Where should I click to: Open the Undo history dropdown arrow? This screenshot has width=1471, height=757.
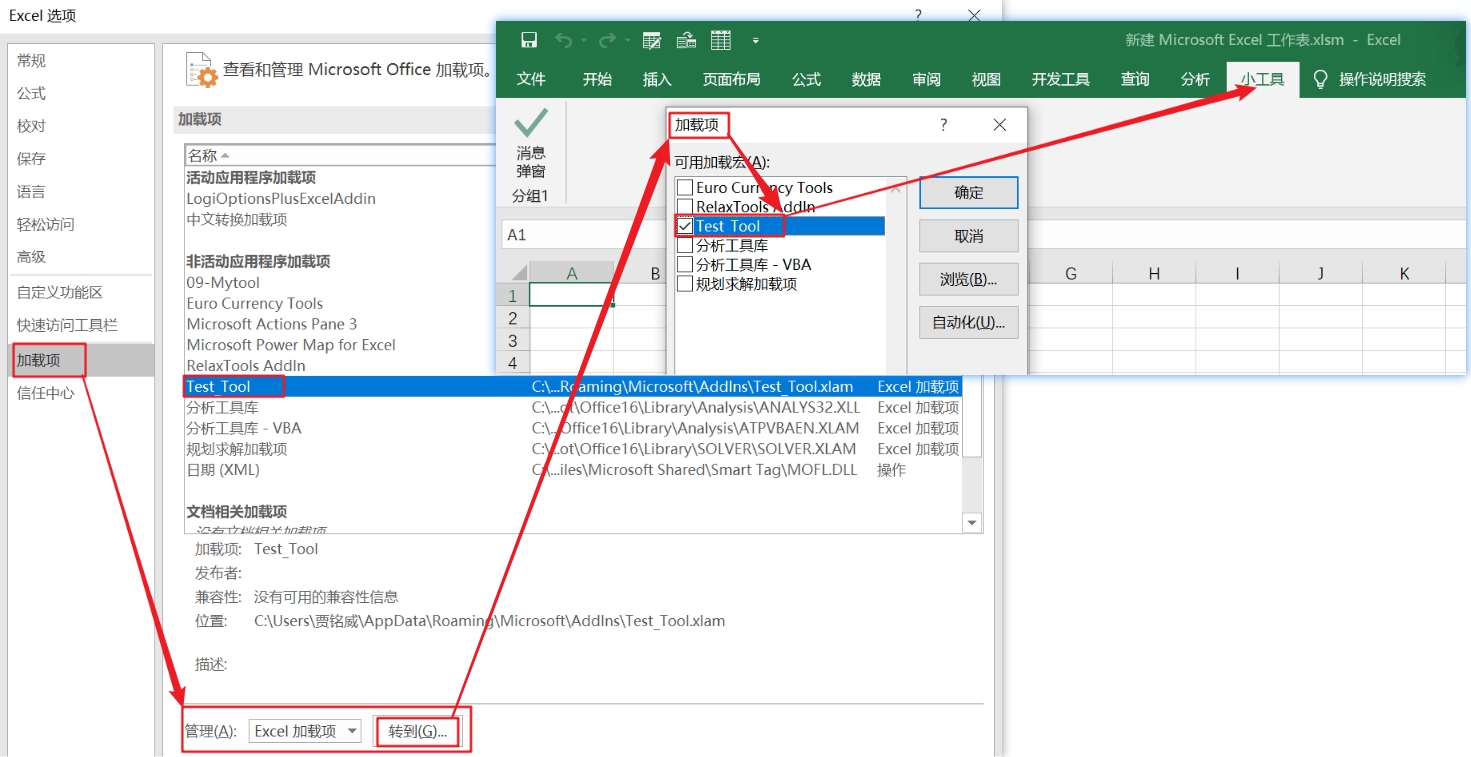click(584, 41)
